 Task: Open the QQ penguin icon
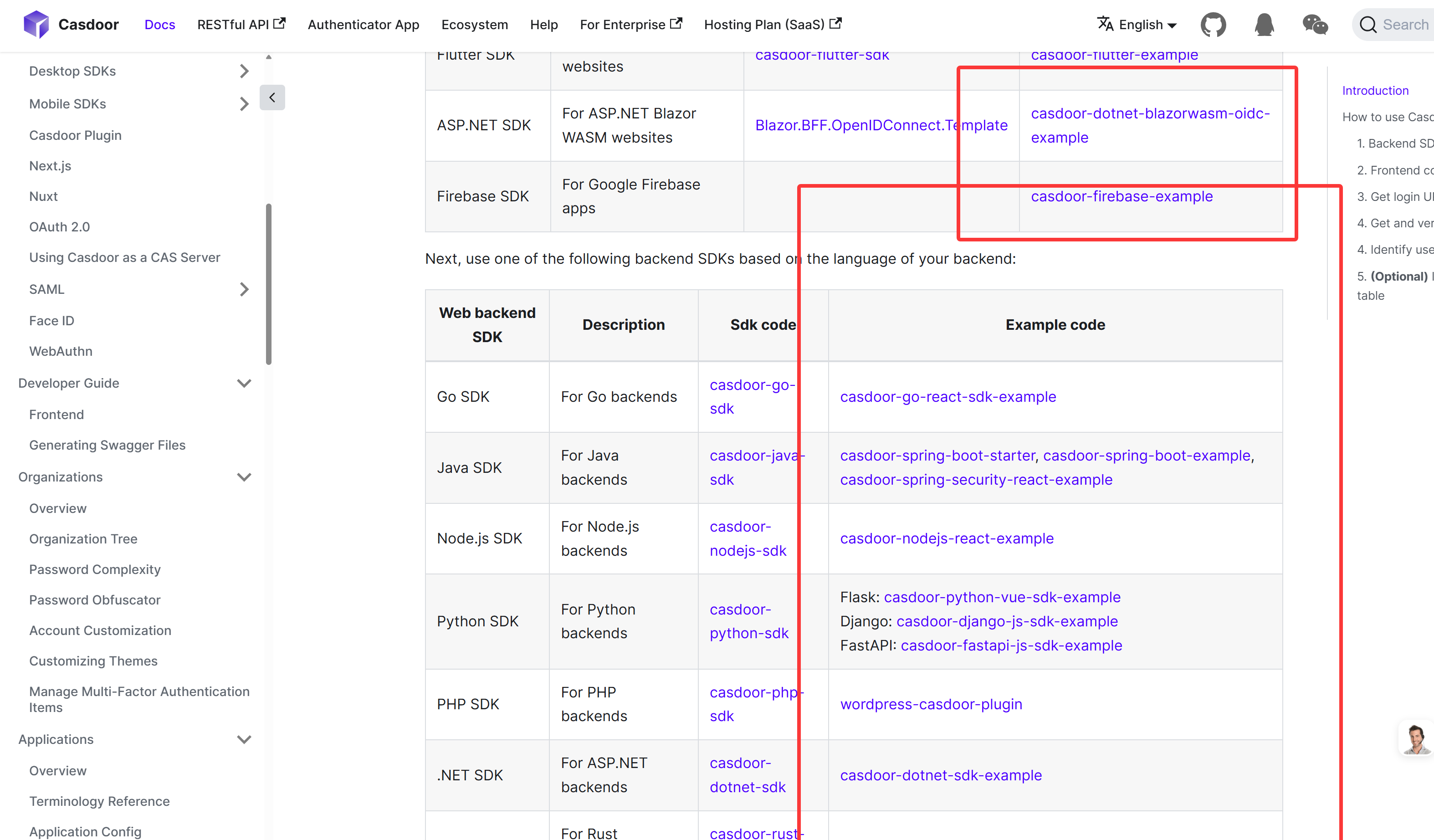(x=1264, y=25)
